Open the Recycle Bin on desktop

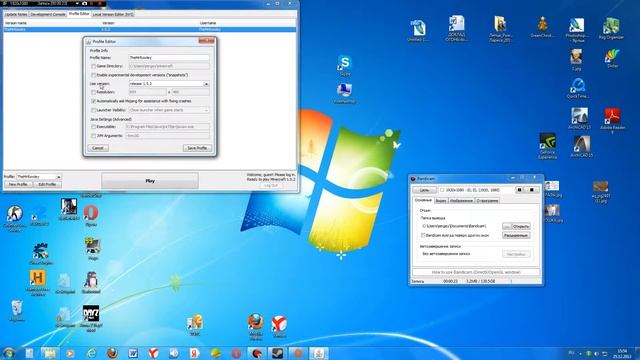tap(17, 311)
